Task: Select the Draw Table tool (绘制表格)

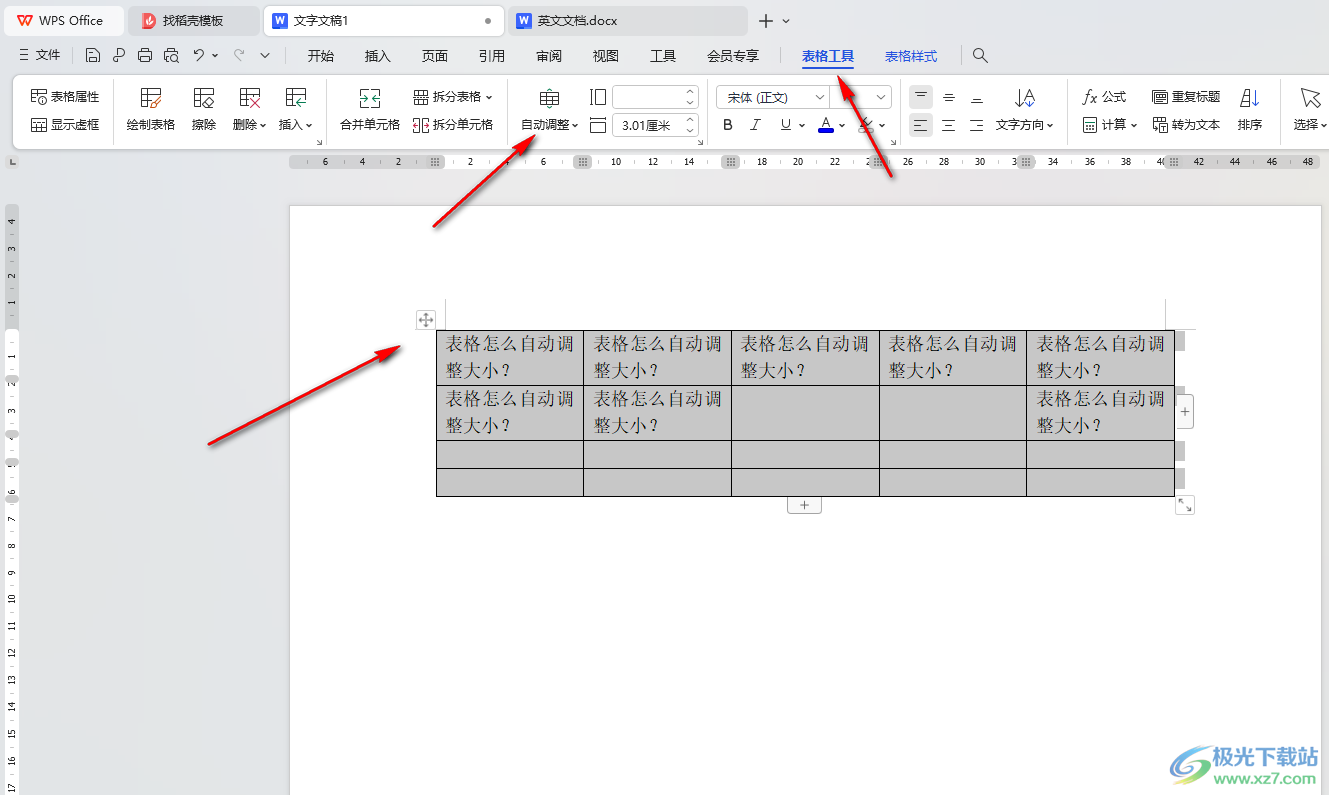Action: click(151, 110)
